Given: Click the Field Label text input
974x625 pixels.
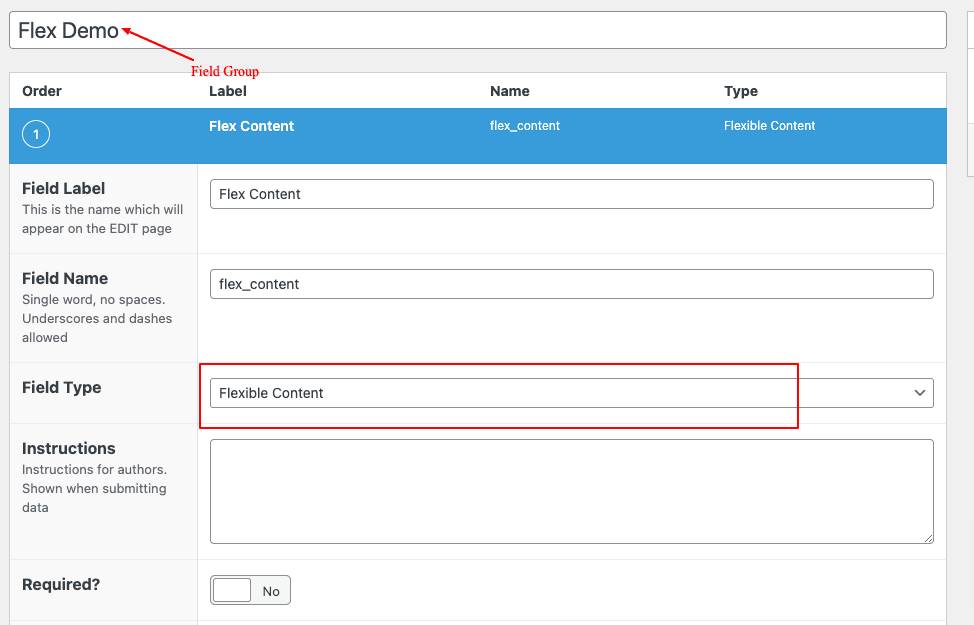Looking at the screenshot, I should (x=571, y=194).
